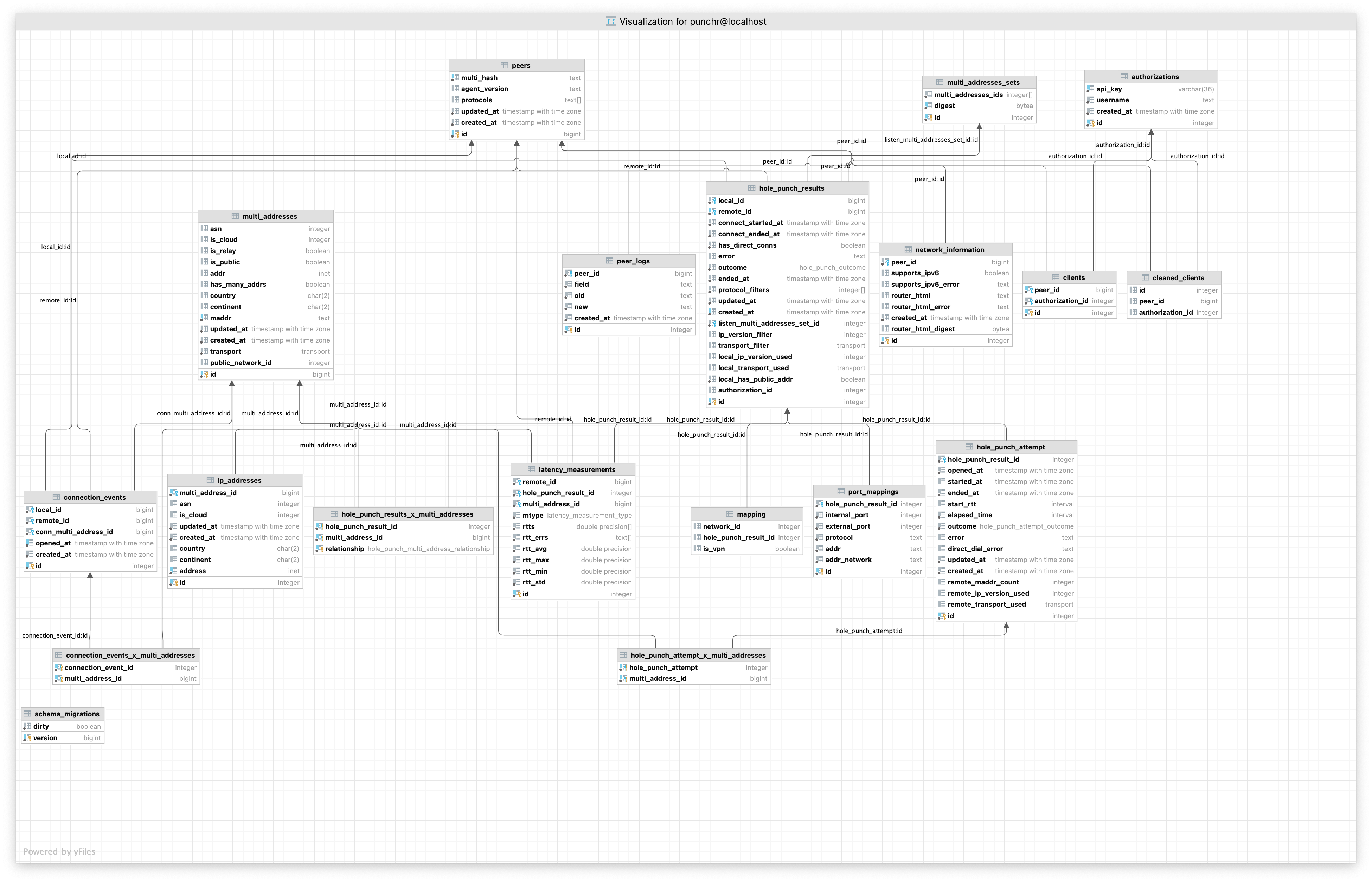Viewport: 1372px width, 882px height.
Task: Click table icon of hole_punch_results header
Action: click(x=752, y=188)
